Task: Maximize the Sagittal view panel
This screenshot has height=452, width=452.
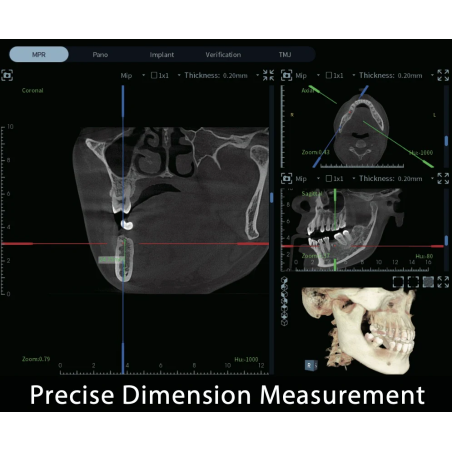Action: [x=443, y=179]
